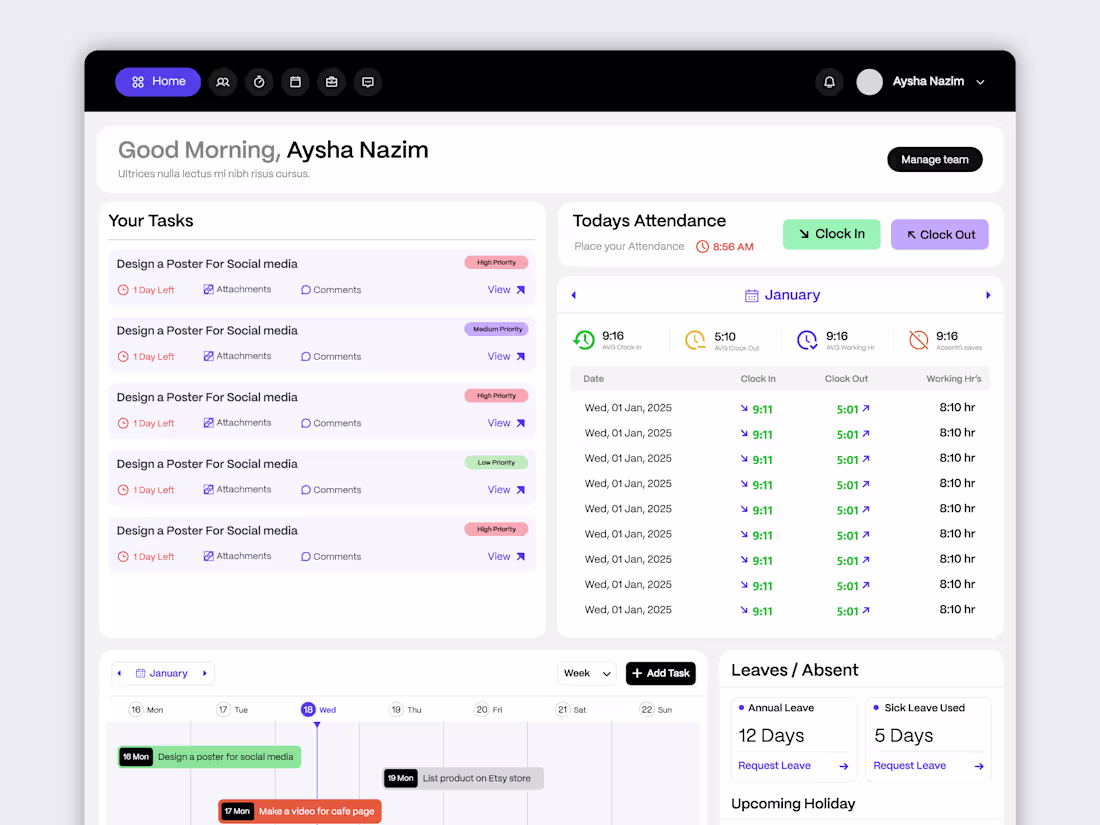Open the team members icon in top nav
1100x825 pixels.
pyautogui.click(x=222, y=82)
